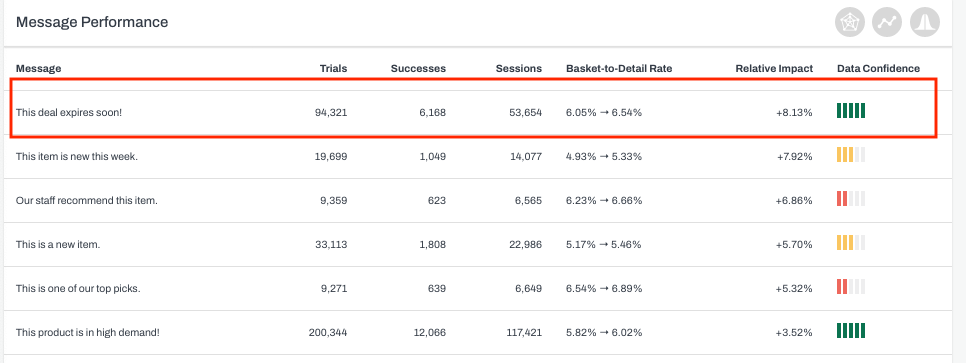Open the radar chart view icon

(850, 23)
